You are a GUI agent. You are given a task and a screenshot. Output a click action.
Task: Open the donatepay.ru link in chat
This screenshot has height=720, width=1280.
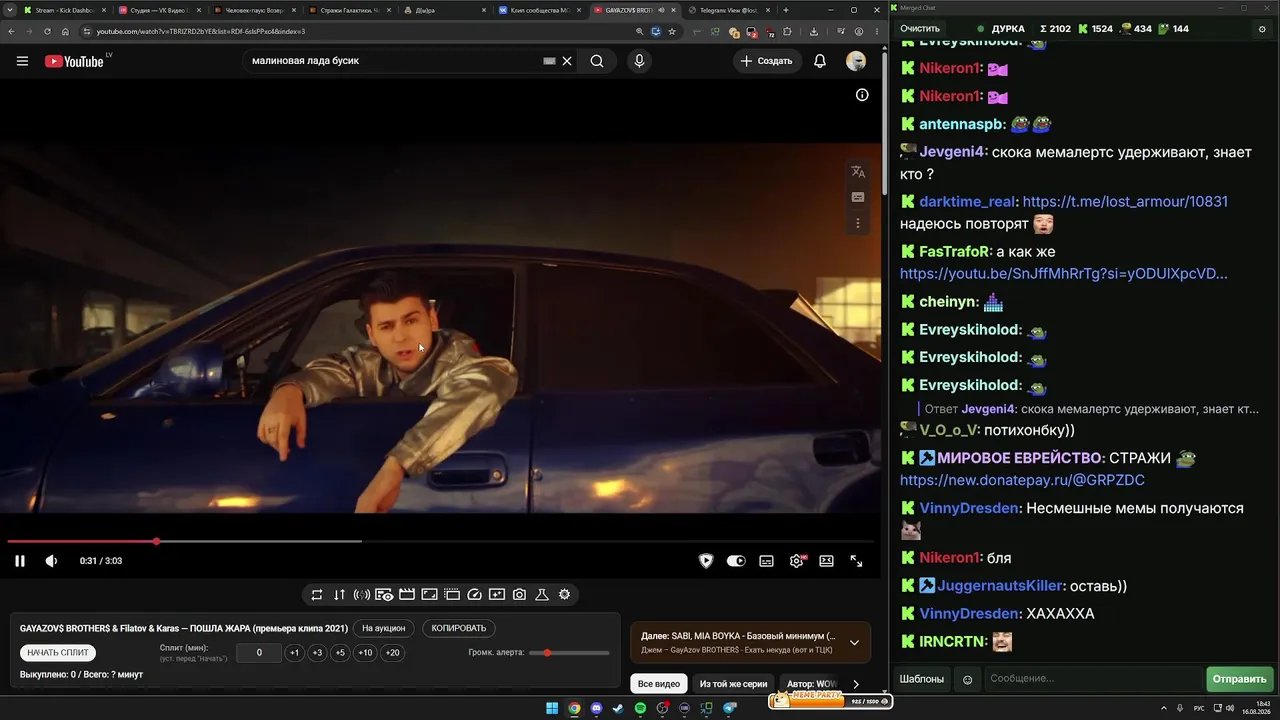(1022, 480)
